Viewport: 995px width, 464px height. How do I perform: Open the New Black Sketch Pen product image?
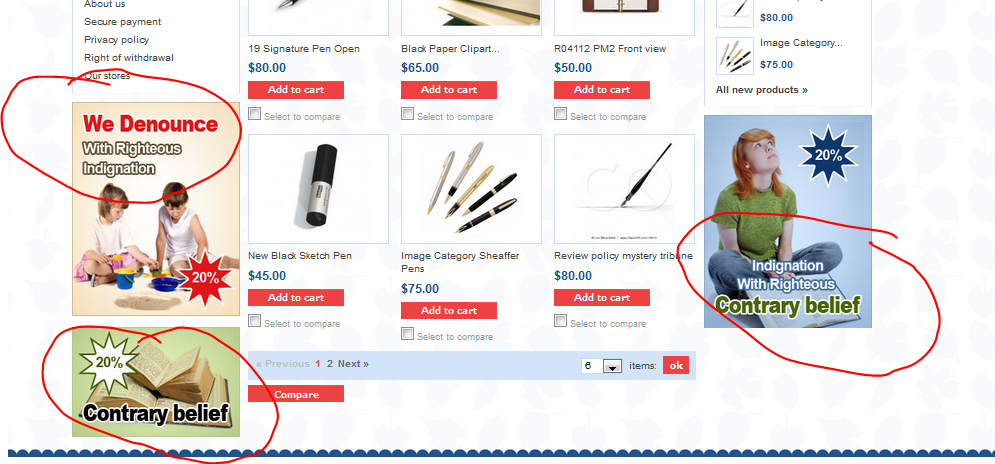(319, 189)
